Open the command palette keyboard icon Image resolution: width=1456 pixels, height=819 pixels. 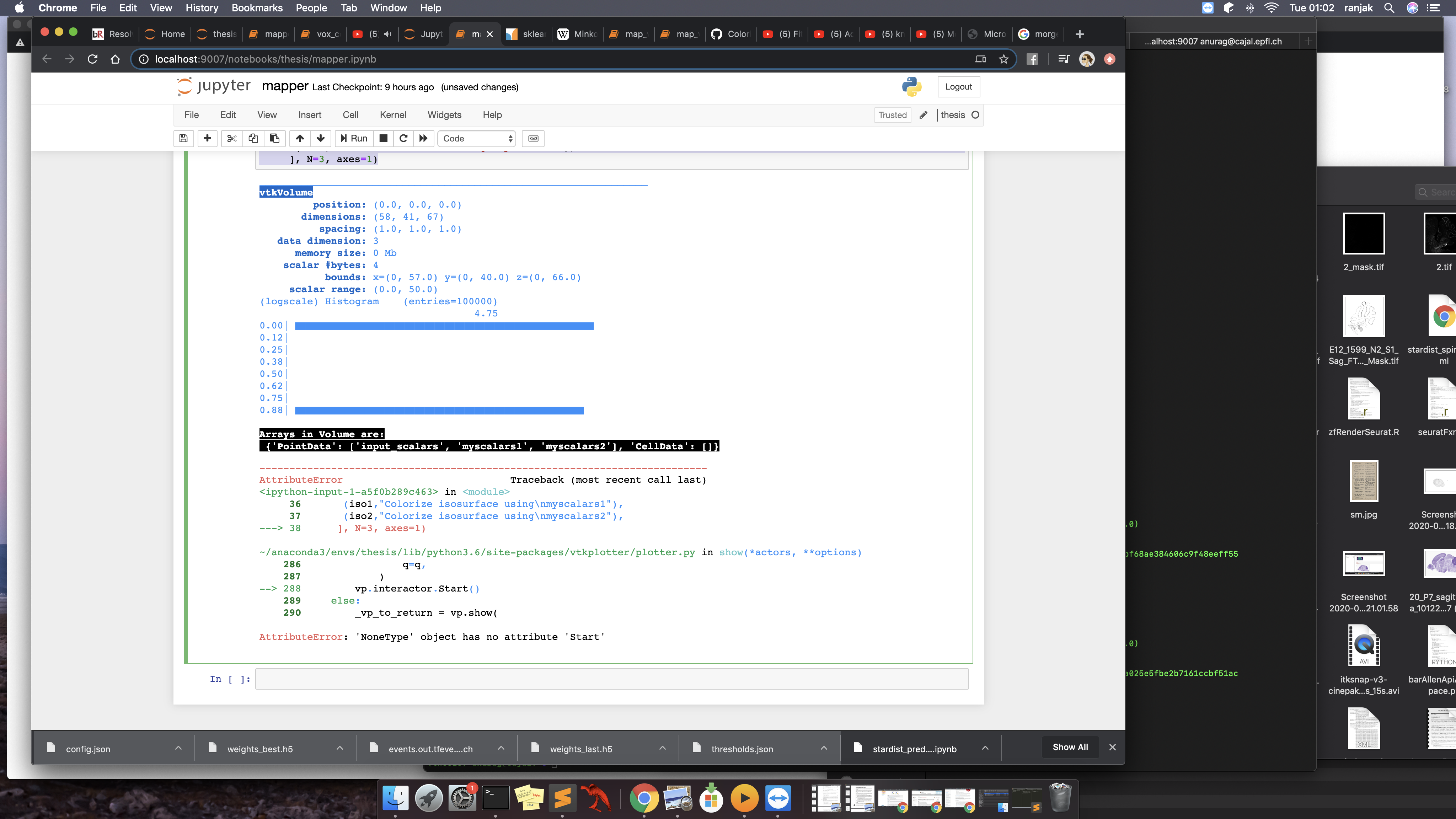[533, 139]
